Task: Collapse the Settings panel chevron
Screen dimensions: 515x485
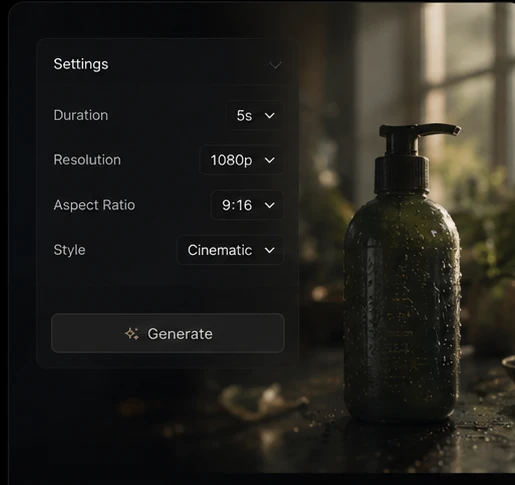Action: coord(275,65)
